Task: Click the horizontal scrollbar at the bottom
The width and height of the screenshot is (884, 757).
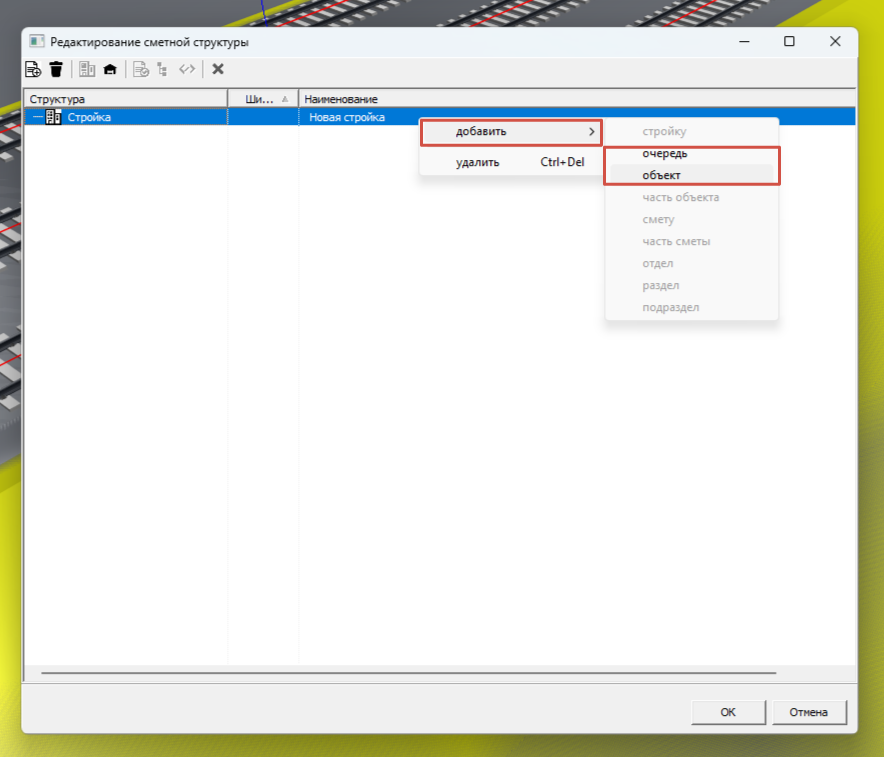Action: (408, 672)
